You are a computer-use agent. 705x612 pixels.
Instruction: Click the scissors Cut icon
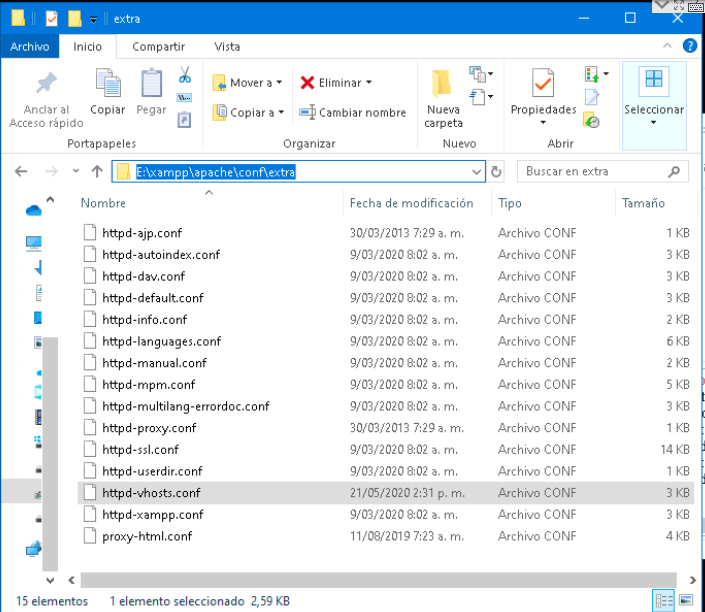click(x=185, y=75)
